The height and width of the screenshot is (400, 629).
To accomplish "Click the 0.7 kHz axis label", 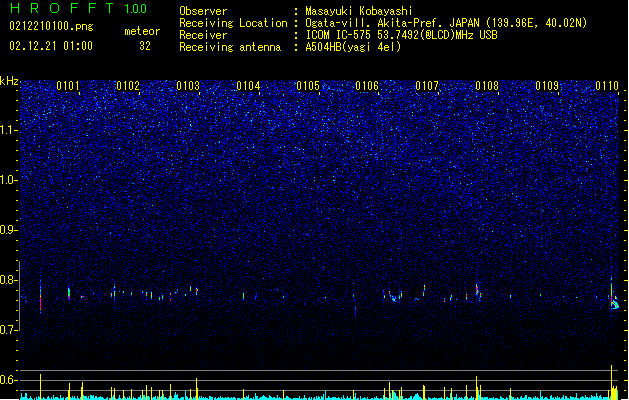I will (8, 330).
